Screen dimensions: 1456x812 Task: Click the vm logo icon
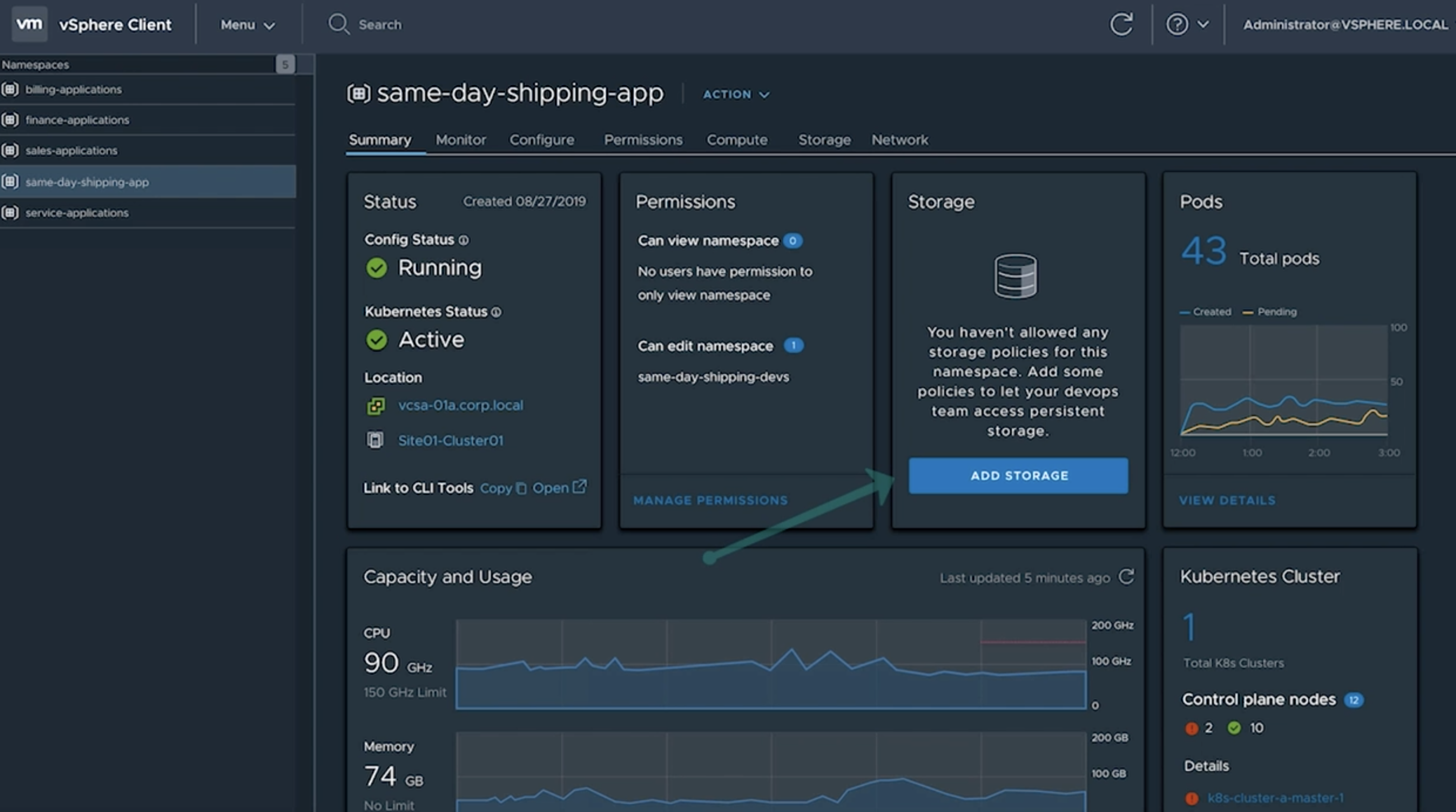(x=29, y=23)
